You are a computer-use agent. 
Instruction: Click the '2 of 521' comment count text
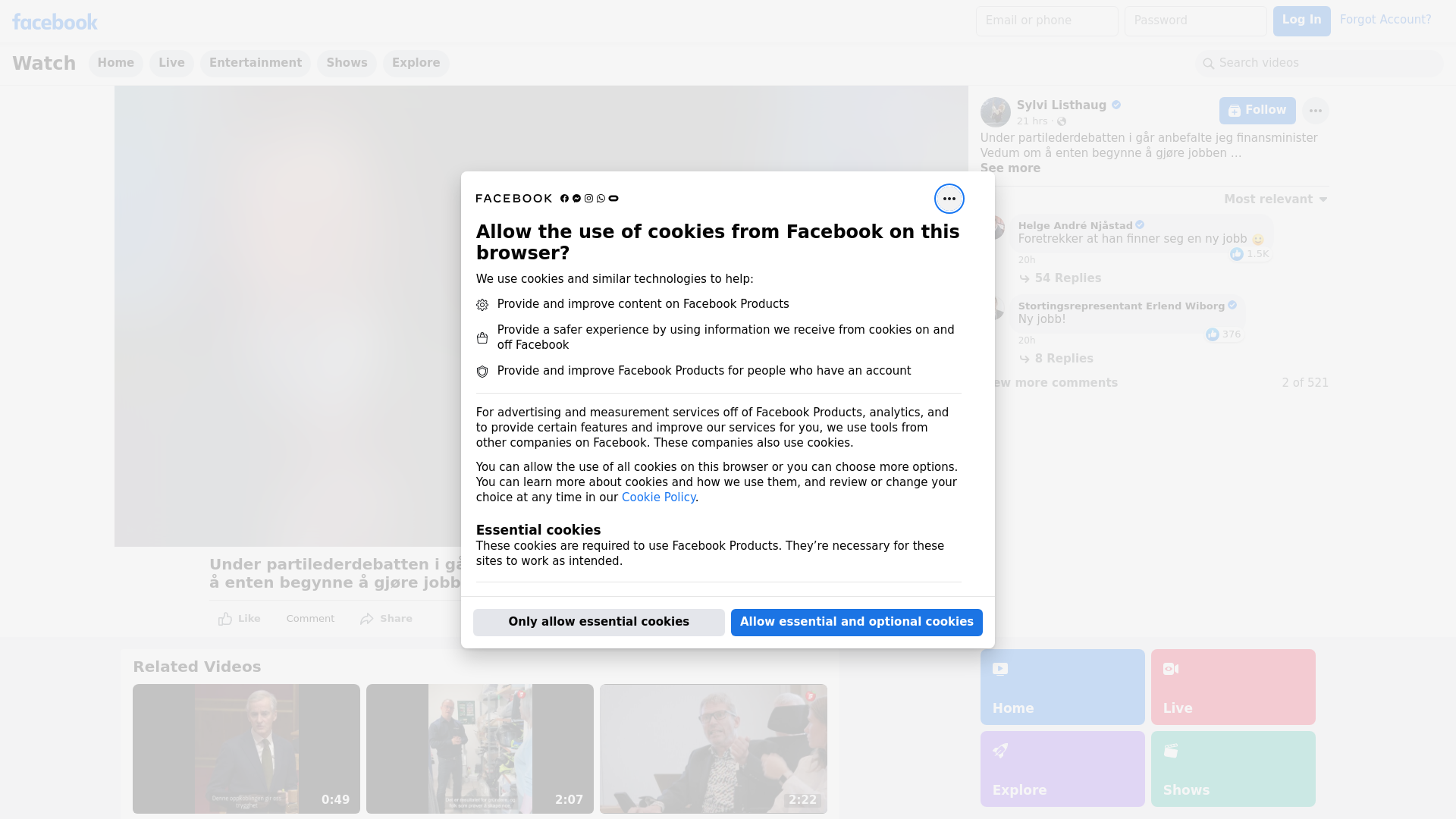coord(1305,383)
